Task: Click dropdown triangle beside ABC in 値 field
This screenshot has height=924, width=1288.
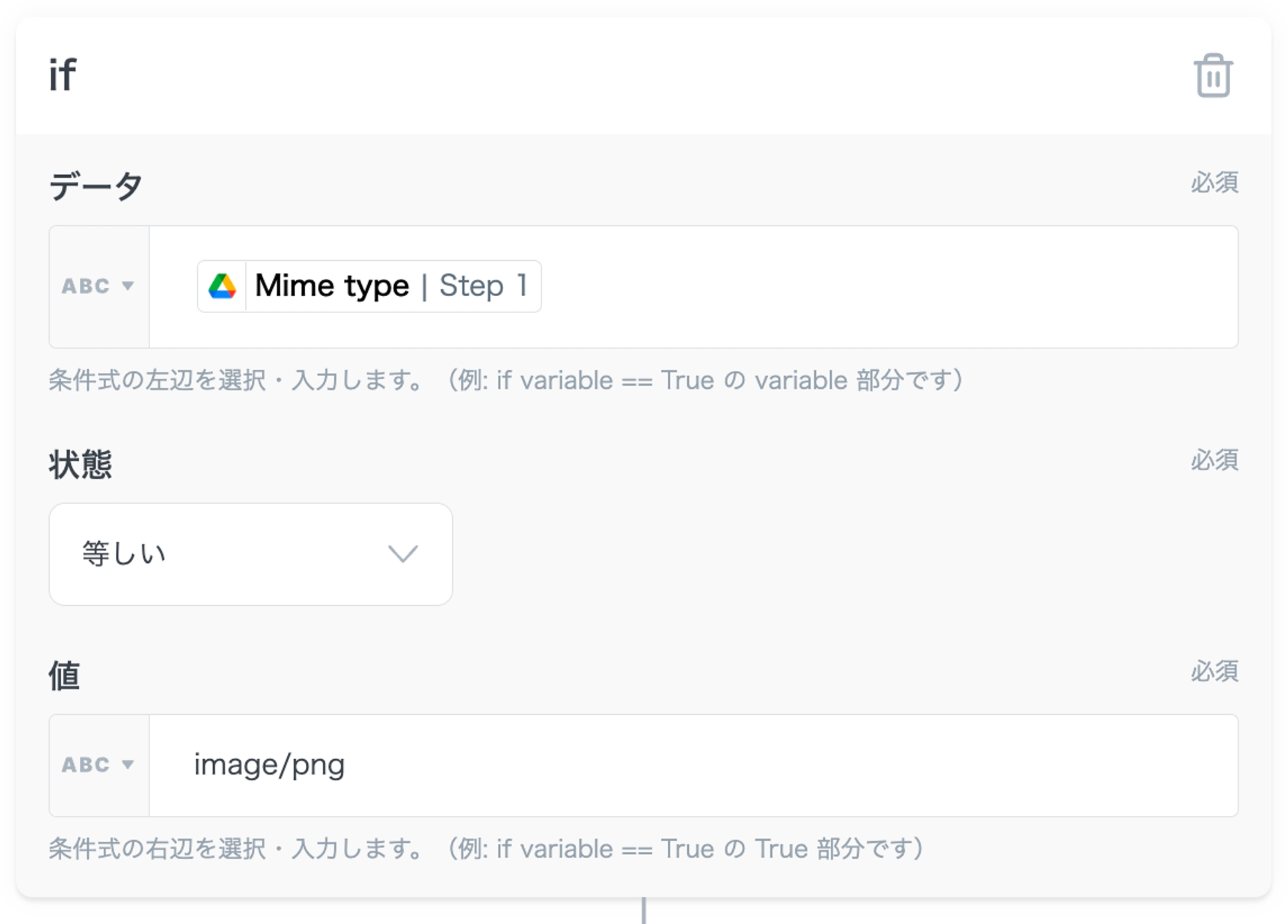Action: (x=128, y=764)
